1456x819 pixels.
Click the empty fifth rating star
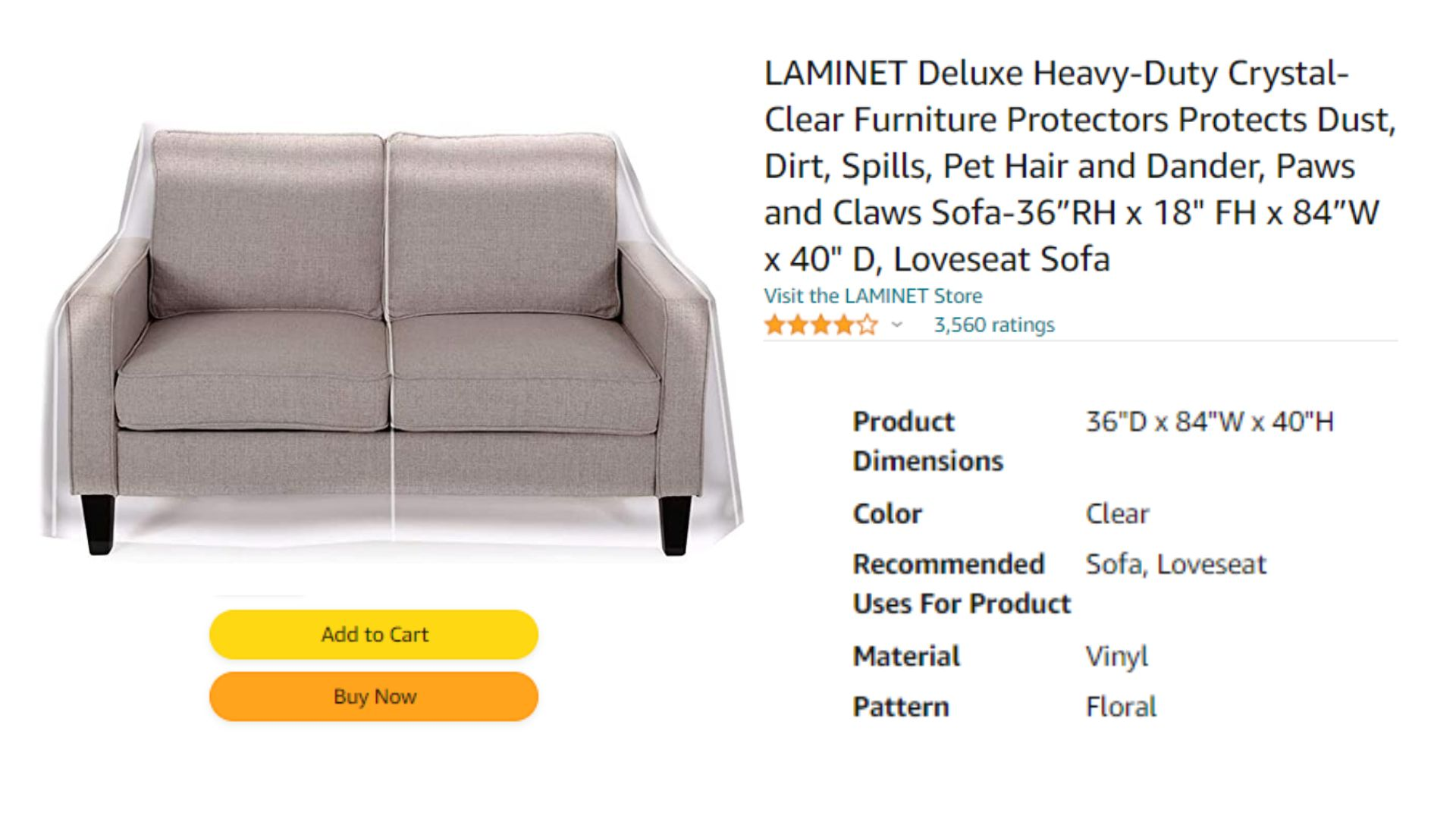tap(868, 325)
